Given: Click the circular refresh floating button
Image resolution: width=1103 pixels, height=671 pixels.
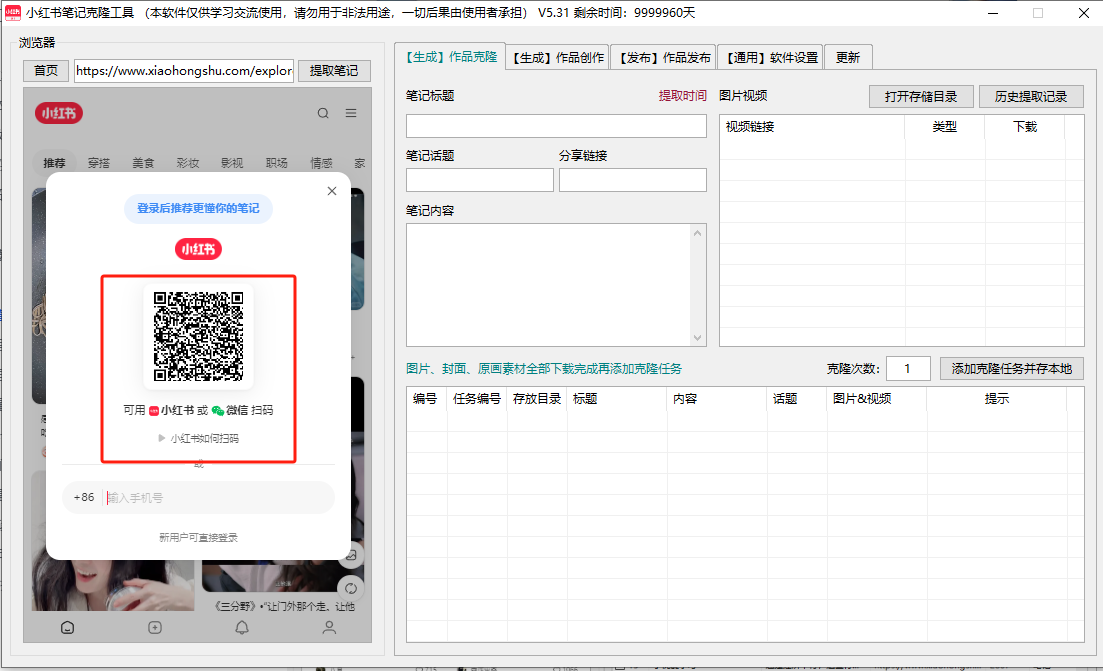Looking at the screenshot, I should pyautogui.click(x=350, y=588).
